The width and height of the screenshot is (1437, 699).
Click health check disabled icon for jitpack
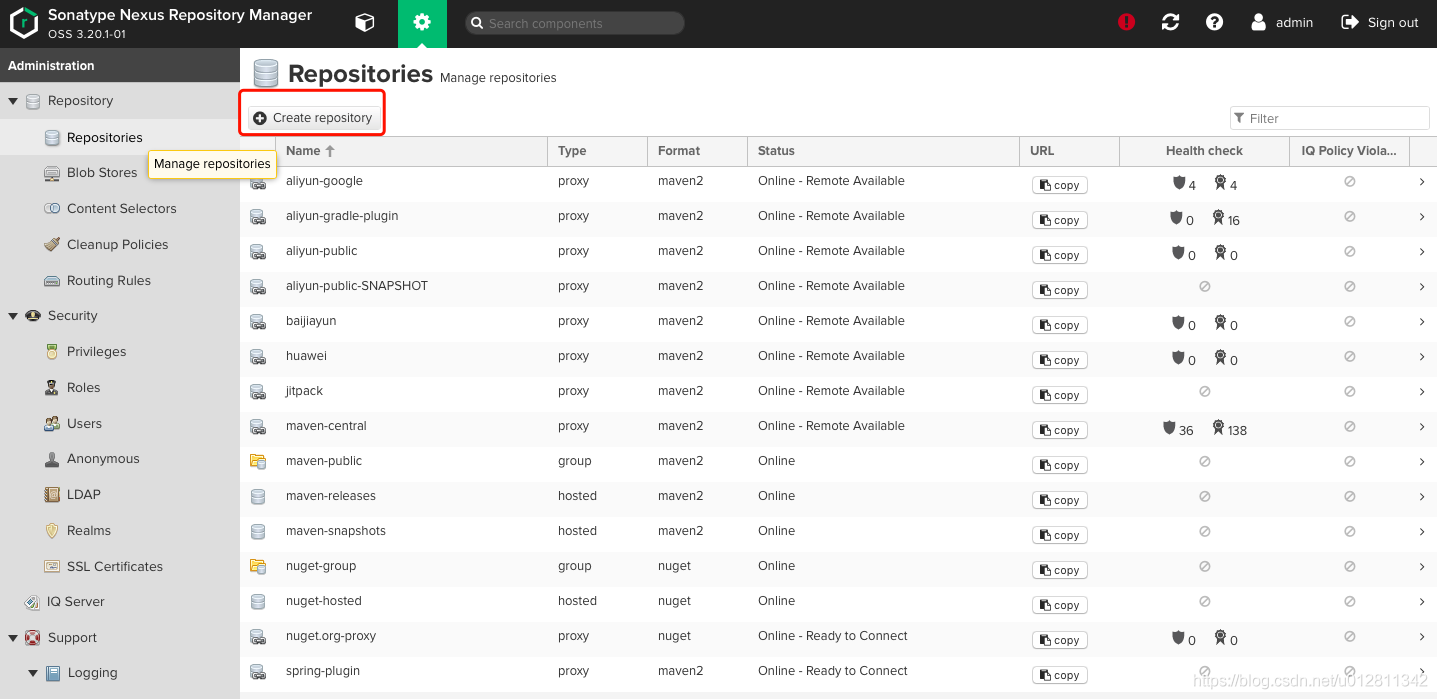coord(1205,392)
